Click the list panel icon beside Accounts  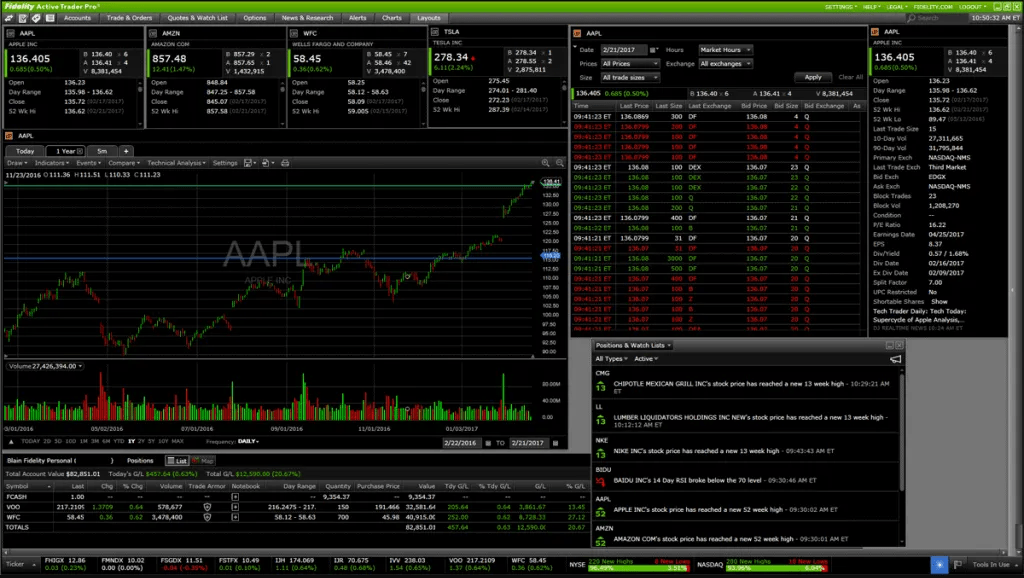[50, 18]
